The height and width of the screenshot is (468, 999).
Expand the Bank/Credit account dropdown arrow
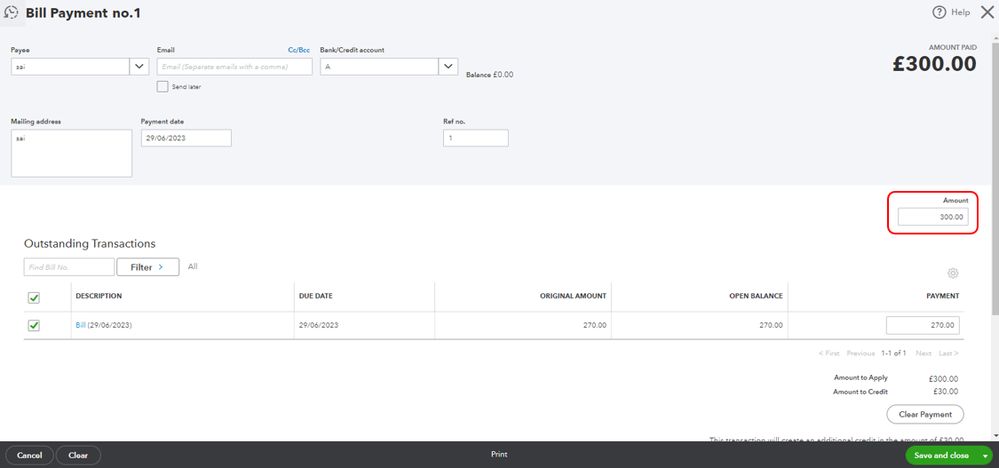pyautogui.click(x=448, y=66)
